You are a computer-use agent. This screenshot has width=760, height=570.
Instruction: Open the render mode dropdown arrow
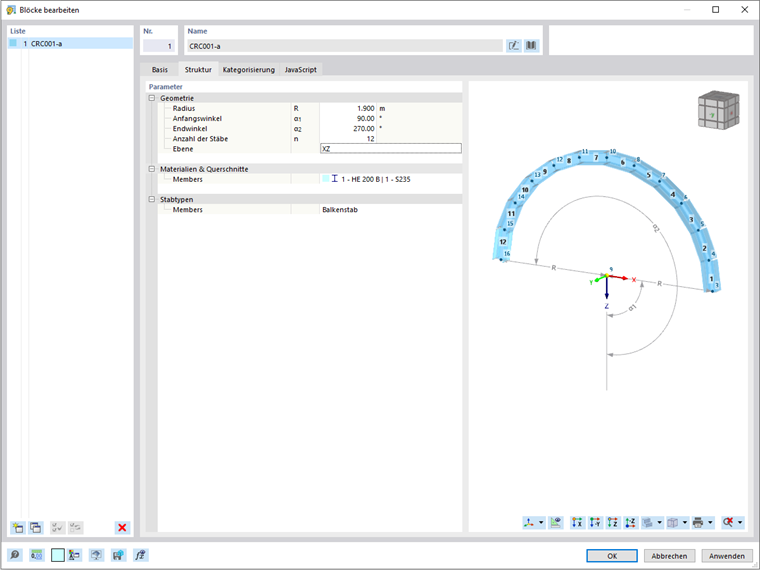pyautogui.click(x=660, y=522)
